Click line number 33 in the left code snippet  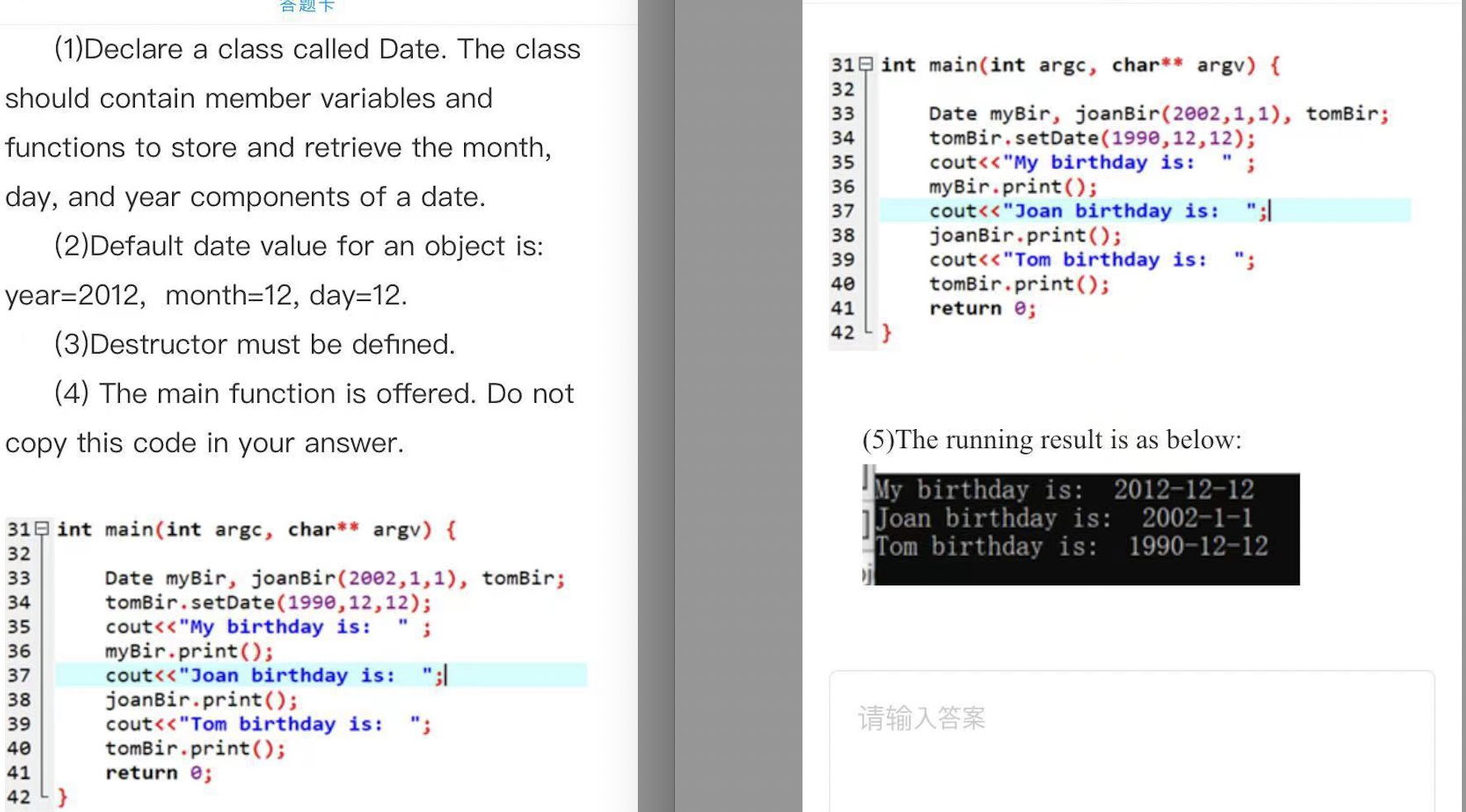tap(18, 578)
